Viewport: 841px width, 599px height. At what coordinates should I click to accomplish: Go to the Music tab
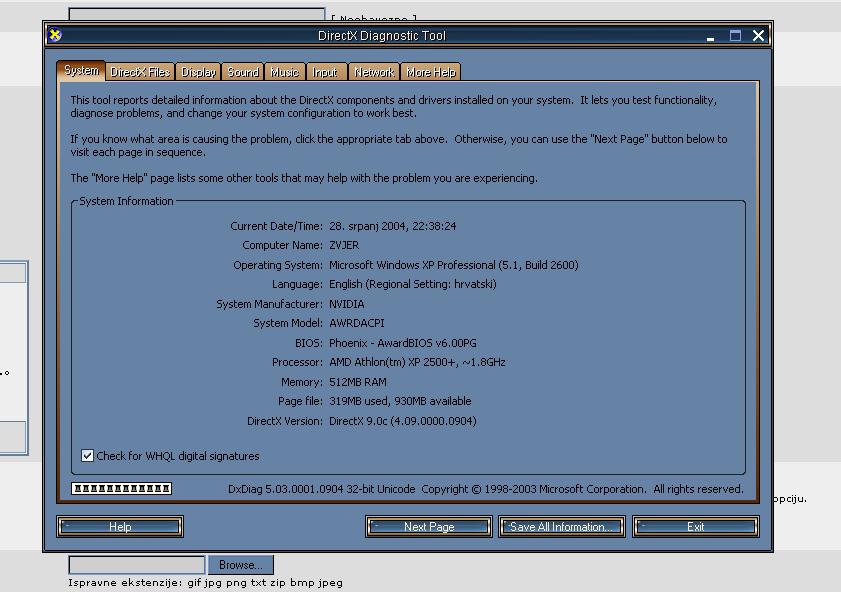[285, 72]
